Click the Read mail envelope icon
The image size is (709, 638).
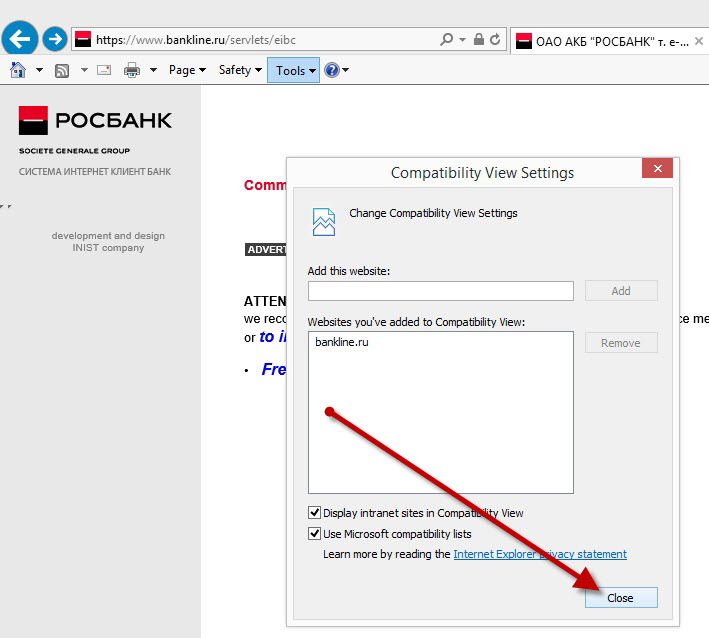click(x=104, y=70)
